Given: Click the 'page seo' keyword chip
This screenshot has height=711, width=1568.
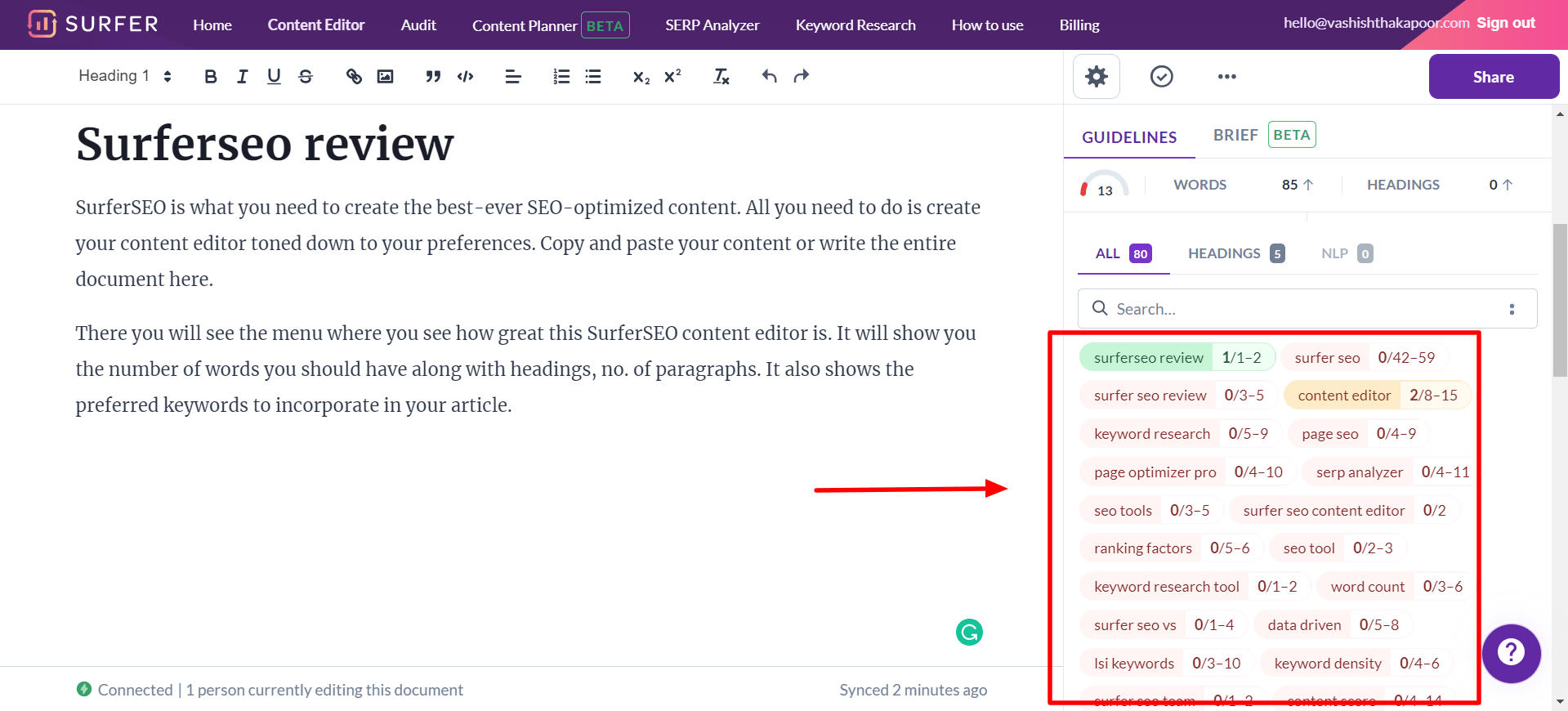Looking at the screenshot, I should 1359,434.
